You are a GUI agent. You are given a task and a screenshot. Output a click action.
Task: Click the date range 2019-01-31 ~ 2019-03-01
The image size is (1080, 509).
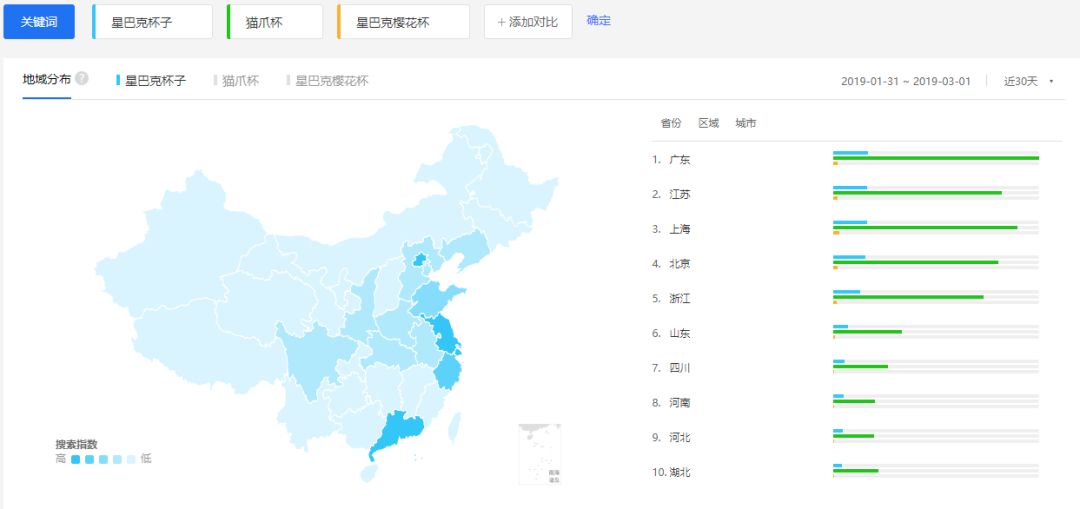906,81
